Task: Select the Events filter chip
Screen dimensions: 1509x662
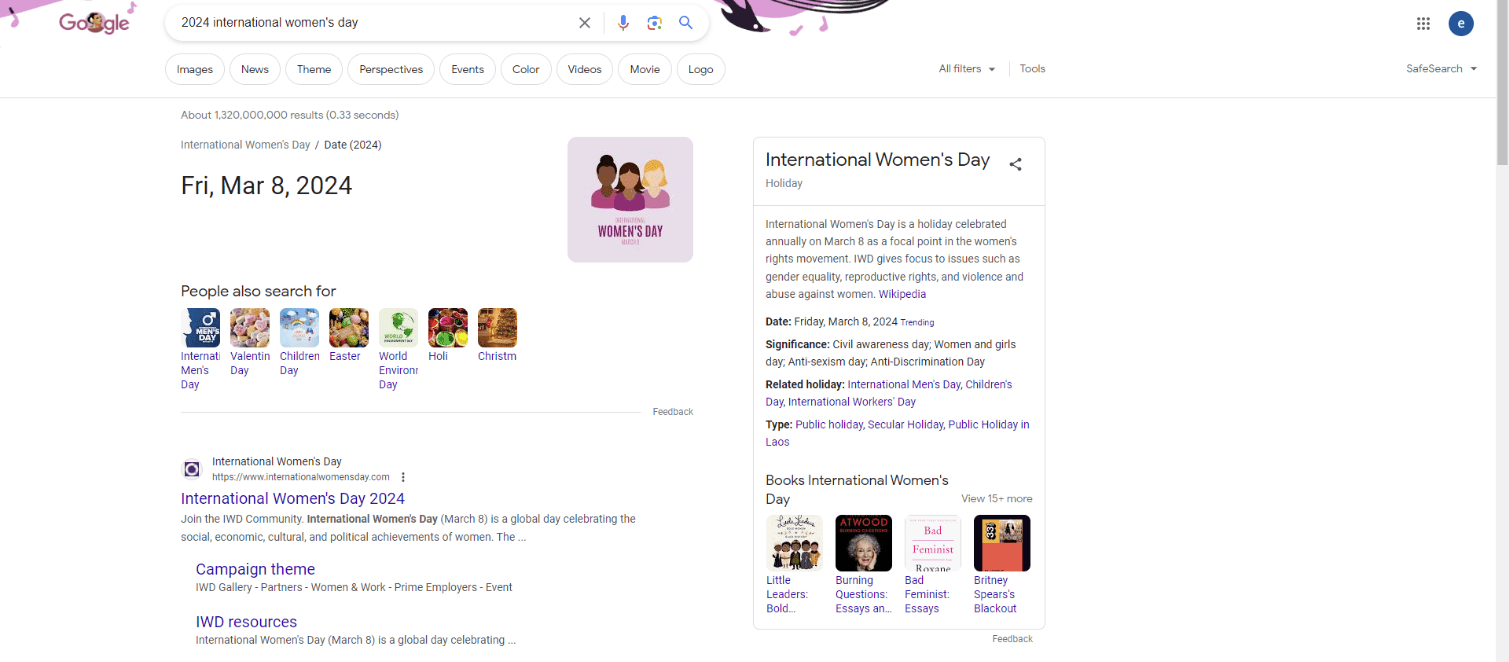Action: [467, 69]
